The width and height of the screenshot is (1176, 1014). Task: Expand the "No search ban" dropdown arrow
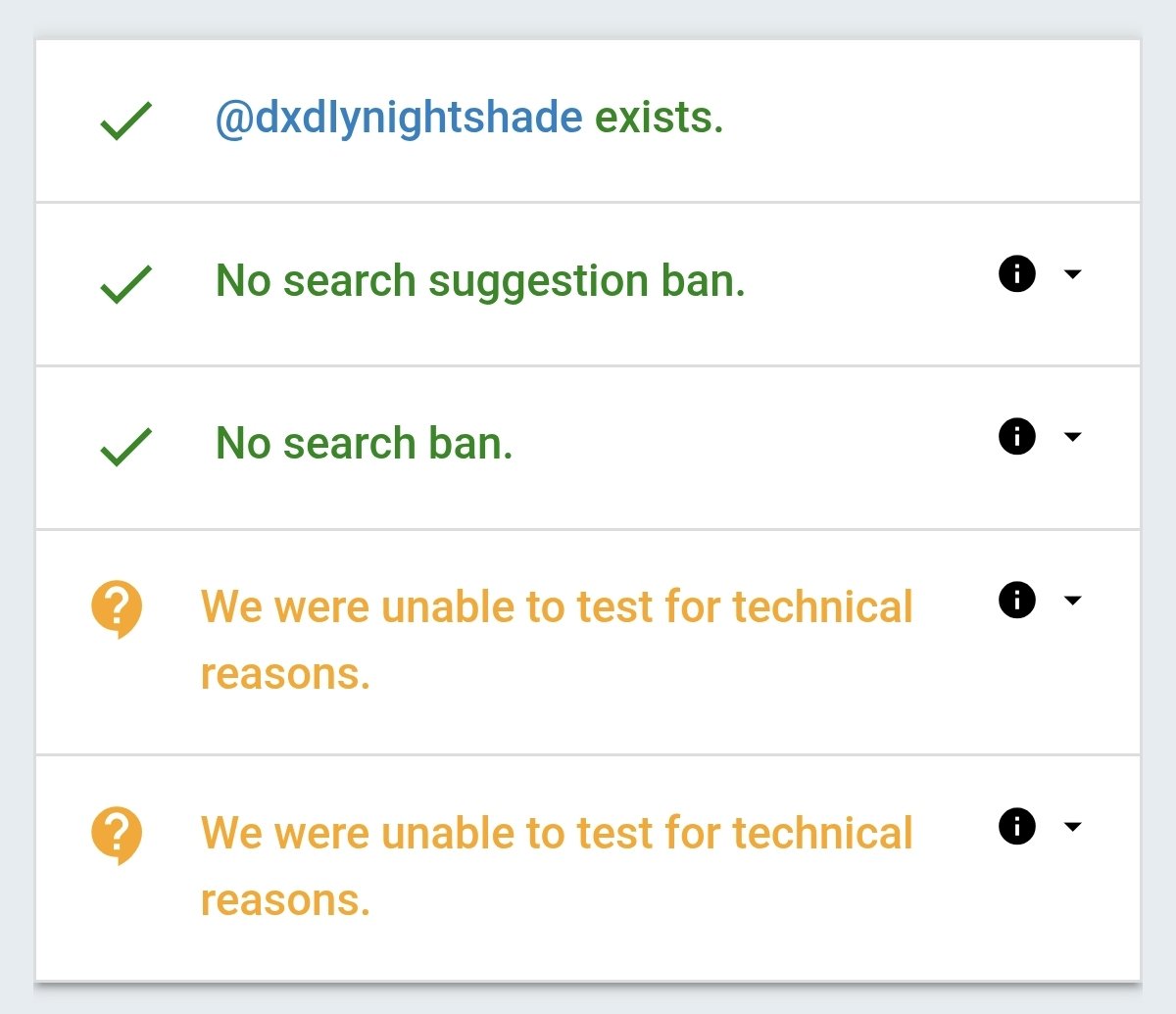1073,437
